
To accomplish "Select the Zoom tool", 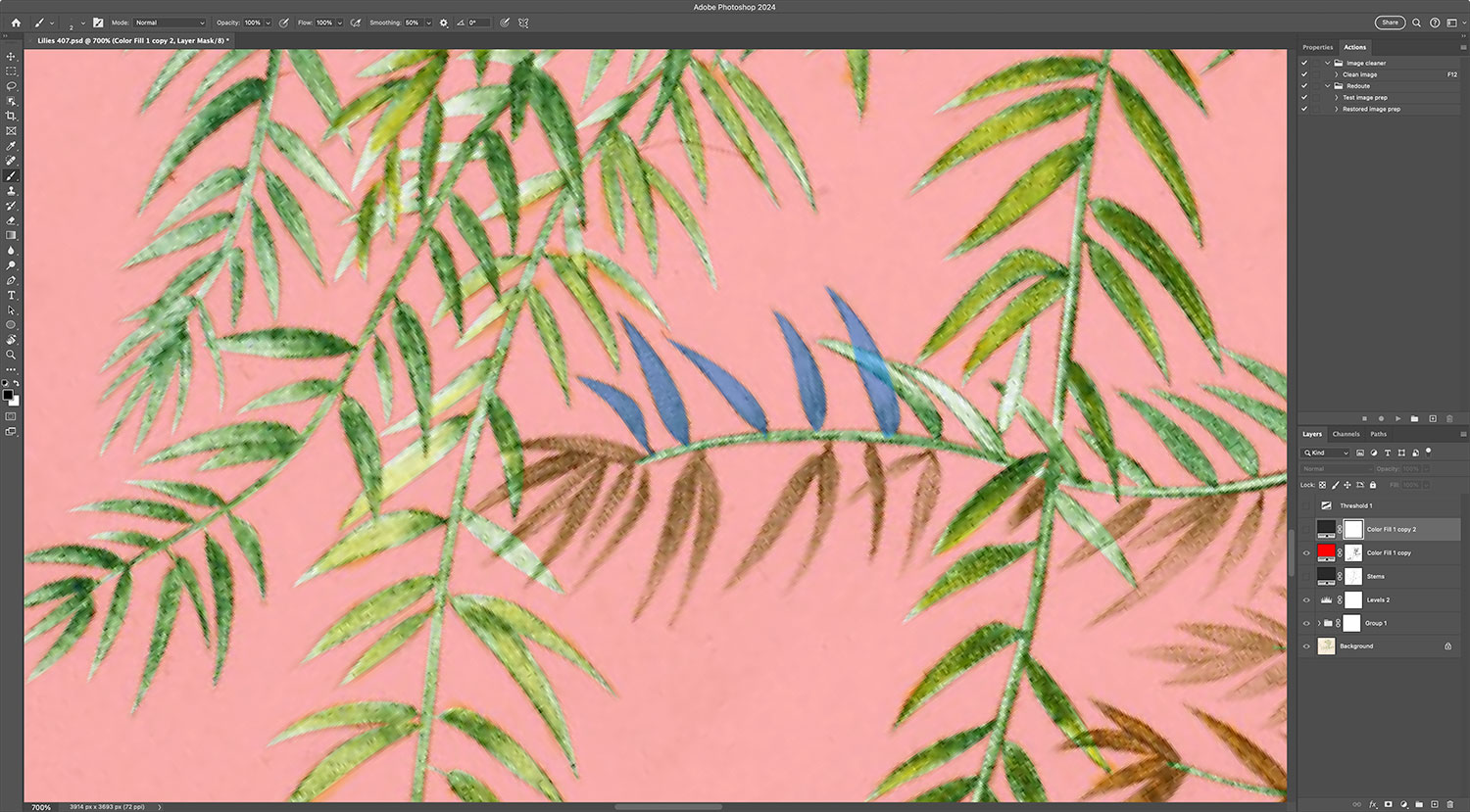I will click(x=11, y=355).
